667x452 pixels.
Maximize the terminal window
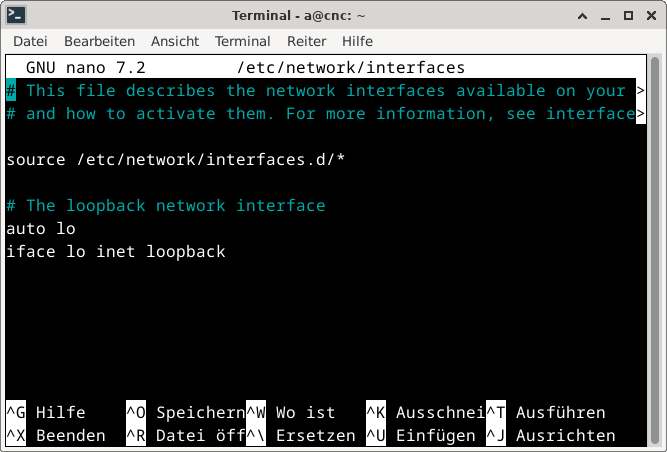click(x=628, y=16)
